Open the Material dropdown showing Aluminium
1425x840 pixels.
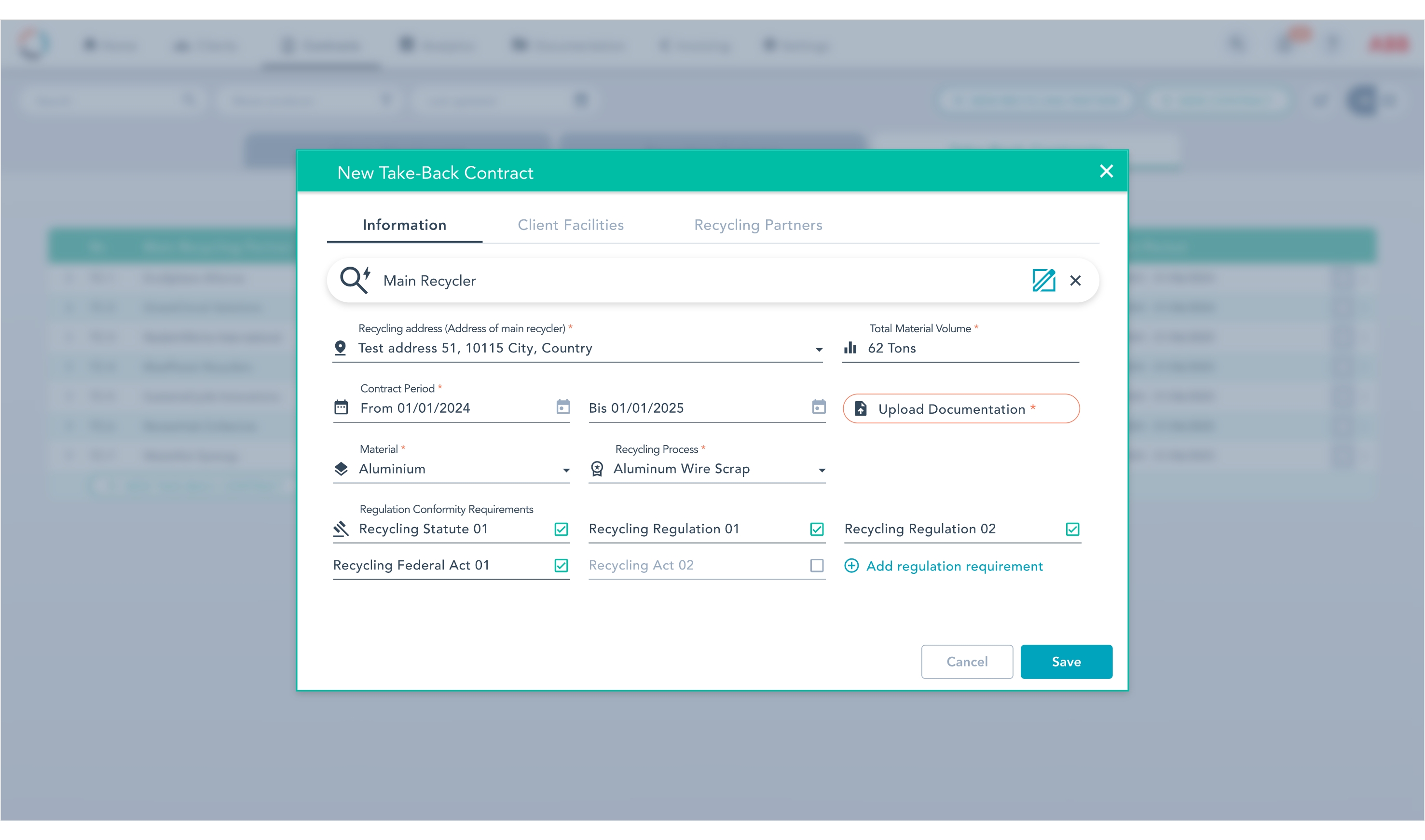(x=565, y=470)
